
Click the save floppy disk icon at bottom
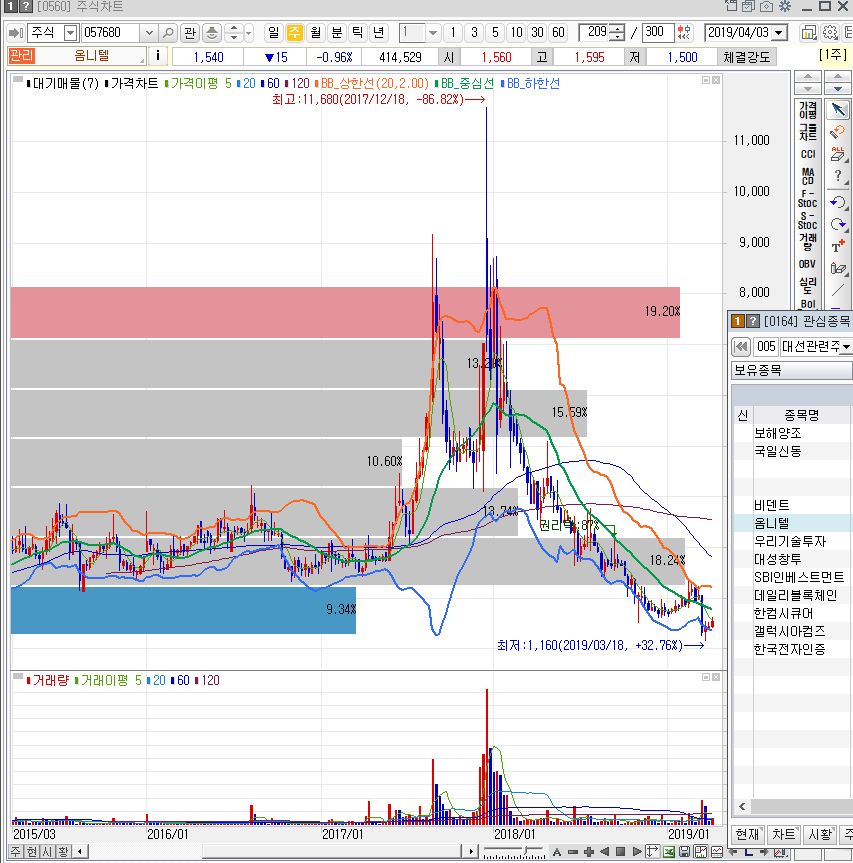coord(684,851)
